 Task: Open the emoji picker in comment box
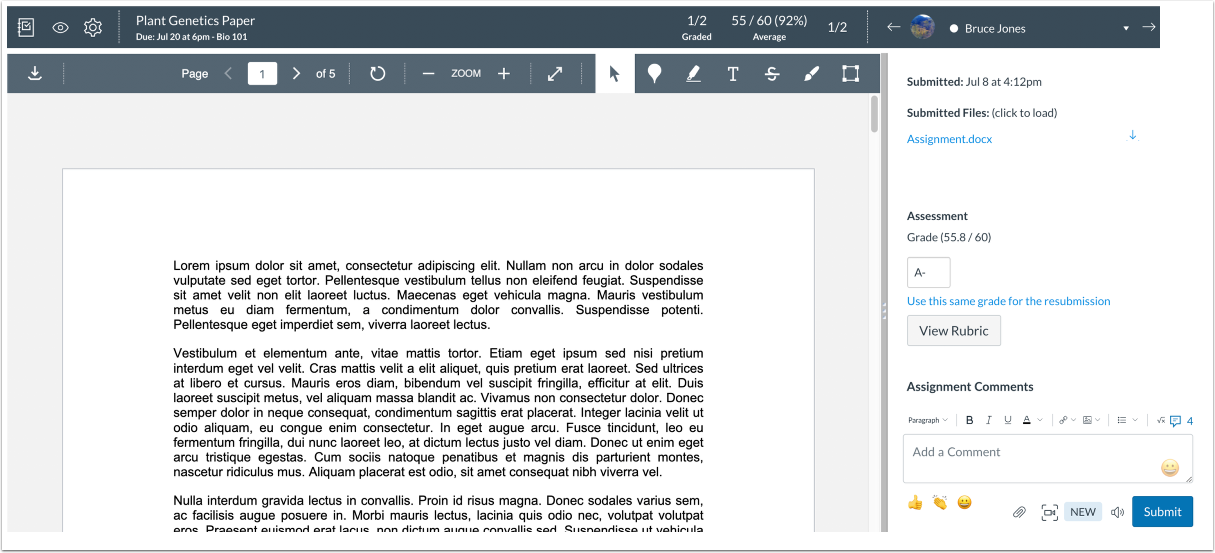click(1169, 468)
